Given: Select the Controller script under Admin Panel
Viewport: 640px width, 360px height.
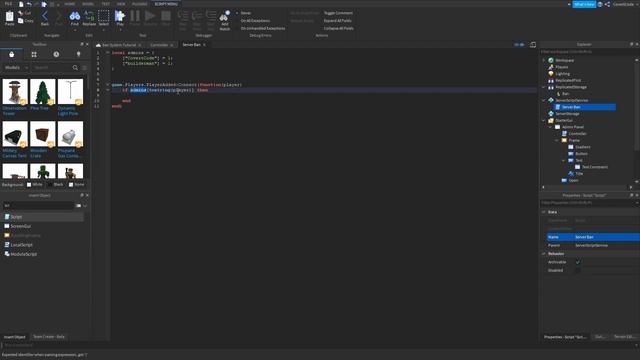Looking at the screenshot, I should (x=577, y=133).
